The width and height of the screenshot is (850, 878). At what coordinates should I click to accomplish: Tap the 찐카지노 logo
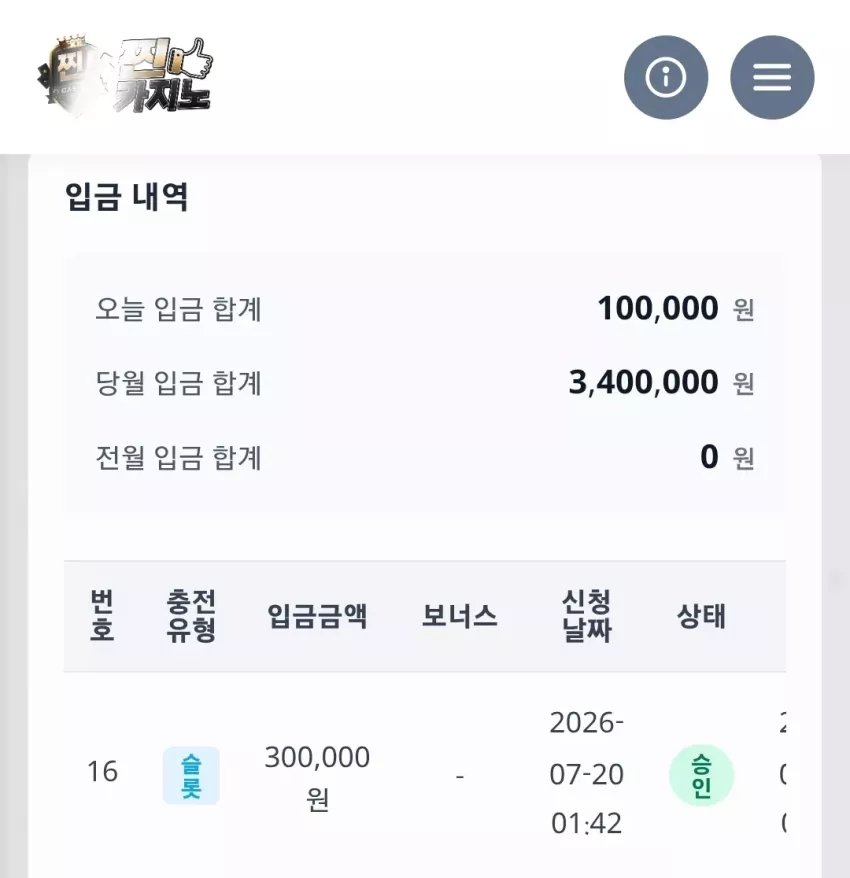tap(126, 77)
